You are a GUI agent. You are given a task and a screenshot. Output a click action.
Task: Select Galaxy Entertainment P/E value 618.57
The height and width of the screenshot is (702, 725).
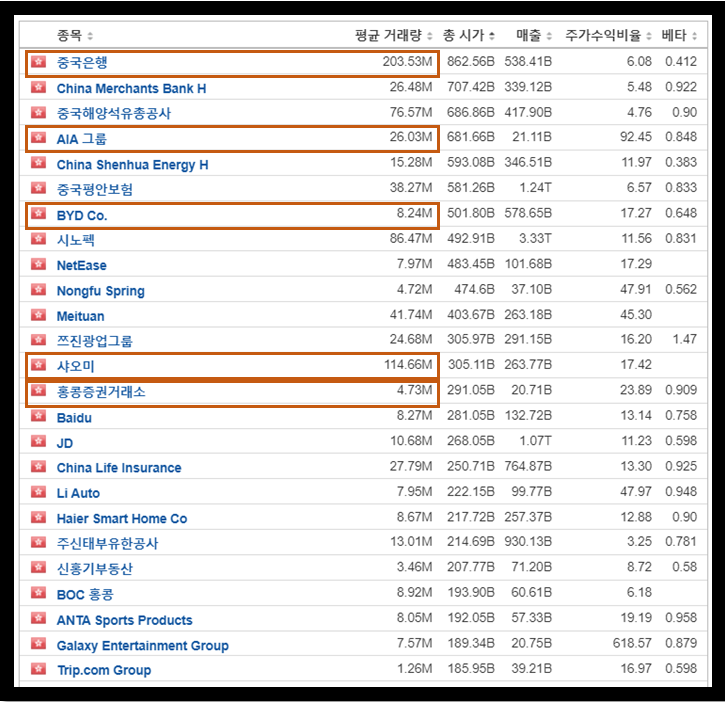point(632,643)
